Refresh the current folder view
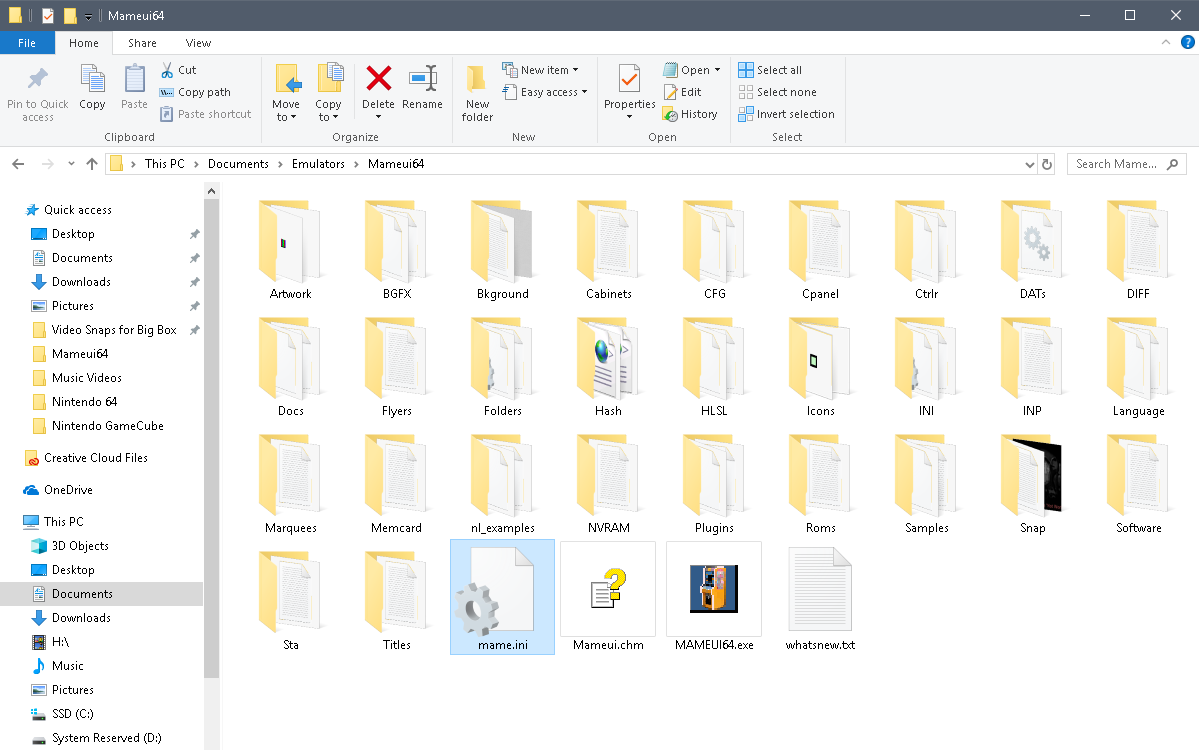Image resolution: width=1199 pixels, height=750 pixels. pyautogui.click(x=1047, y=164)
